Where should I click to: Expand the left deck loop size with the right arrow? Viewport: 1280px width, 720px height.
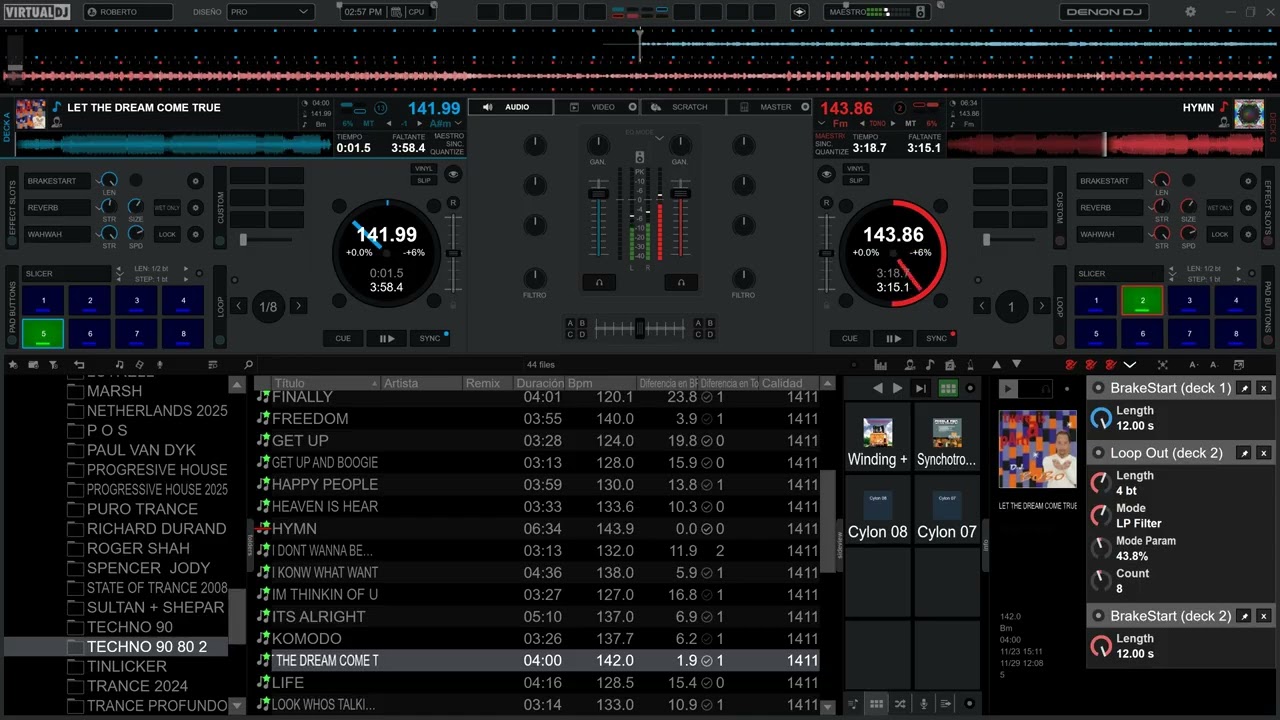point(298,306)
